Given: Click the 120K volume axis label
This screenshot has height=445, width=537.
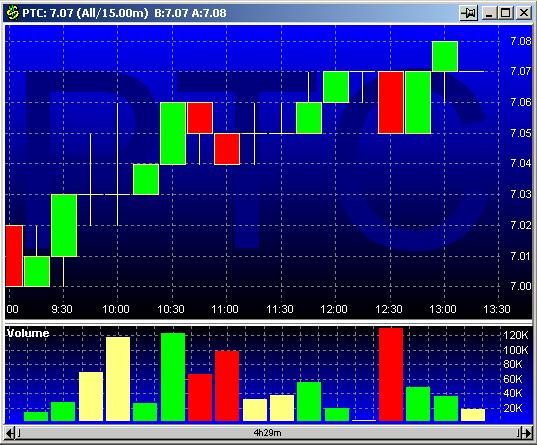Looking at the screenshot, I should [516, 335].
